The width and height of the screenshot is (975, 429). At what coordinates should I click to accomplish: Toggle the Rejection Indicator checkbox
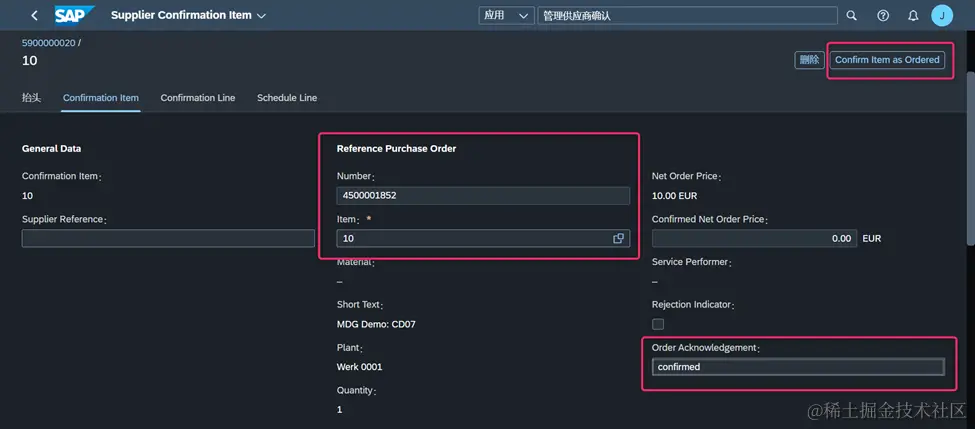[658, 324]
